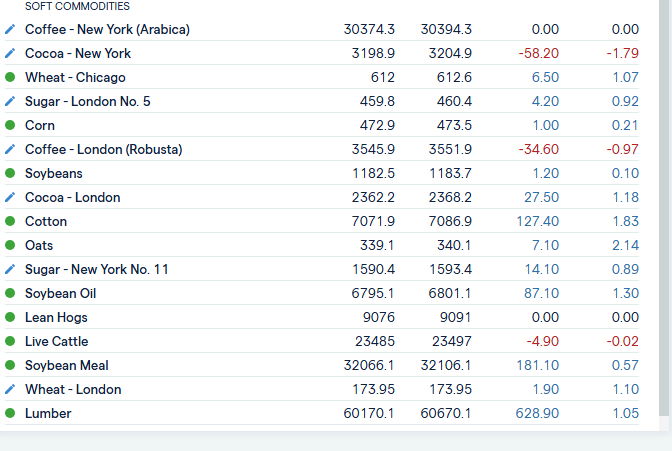
Task: Click Lumber sell price 60170.1
Action: (x=369, y=413)
